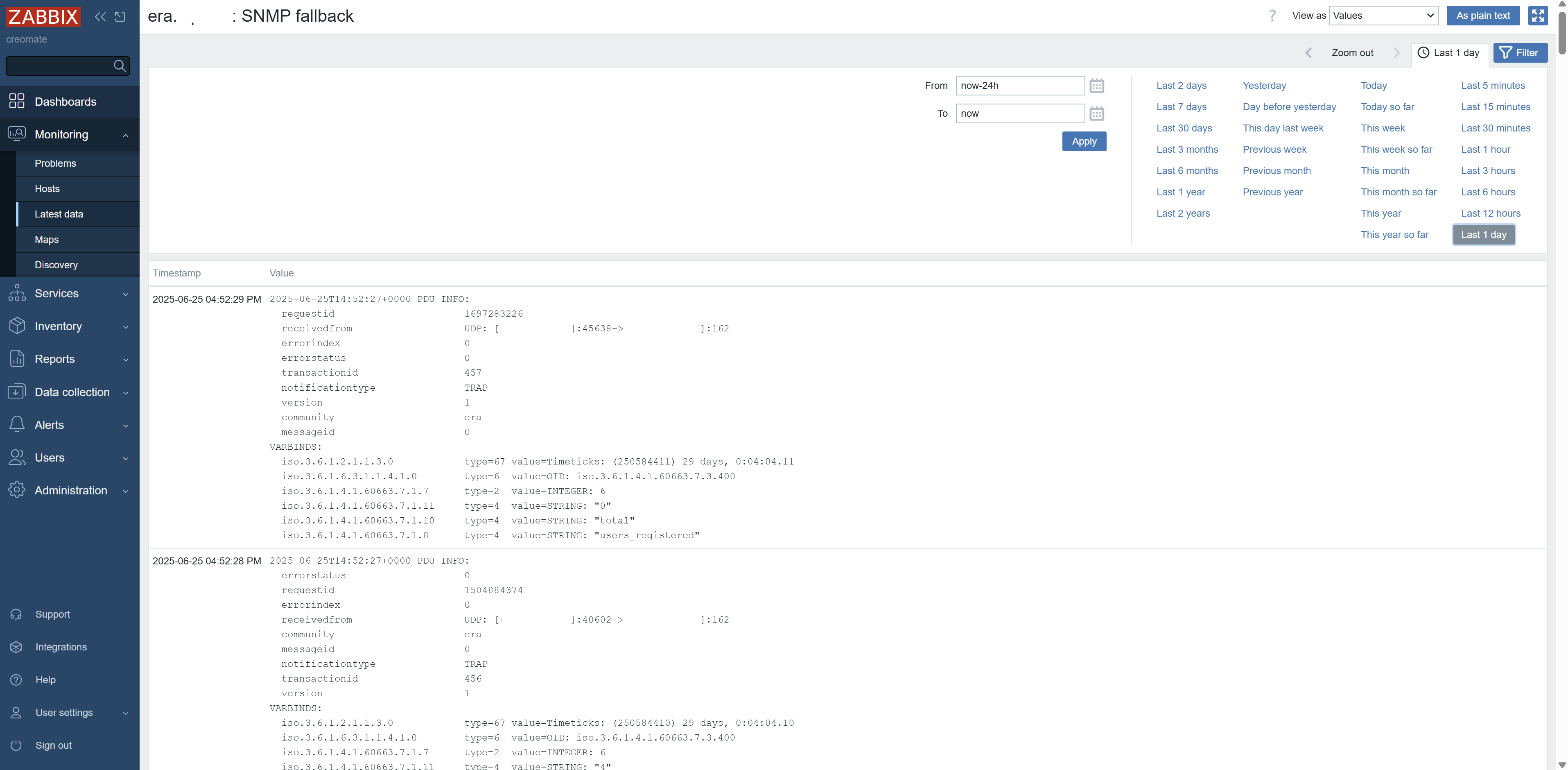Screen dimensions: 1568x770
Task: Click the Apply button
Action: pos(1084,141)
